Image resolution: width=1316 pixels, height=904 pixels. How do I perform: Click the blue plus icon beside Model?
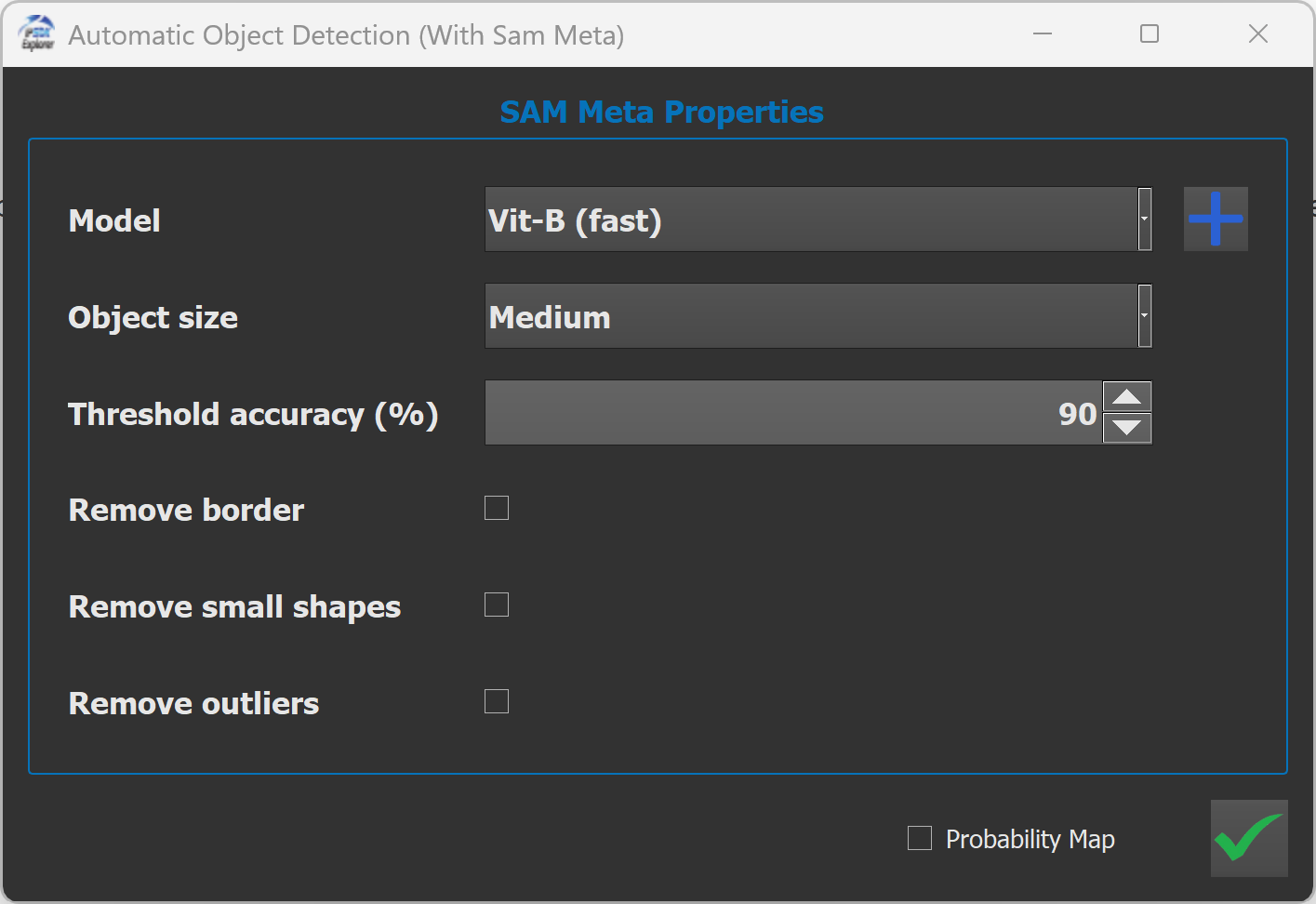pyautogui.click(x=1215, y=219)
